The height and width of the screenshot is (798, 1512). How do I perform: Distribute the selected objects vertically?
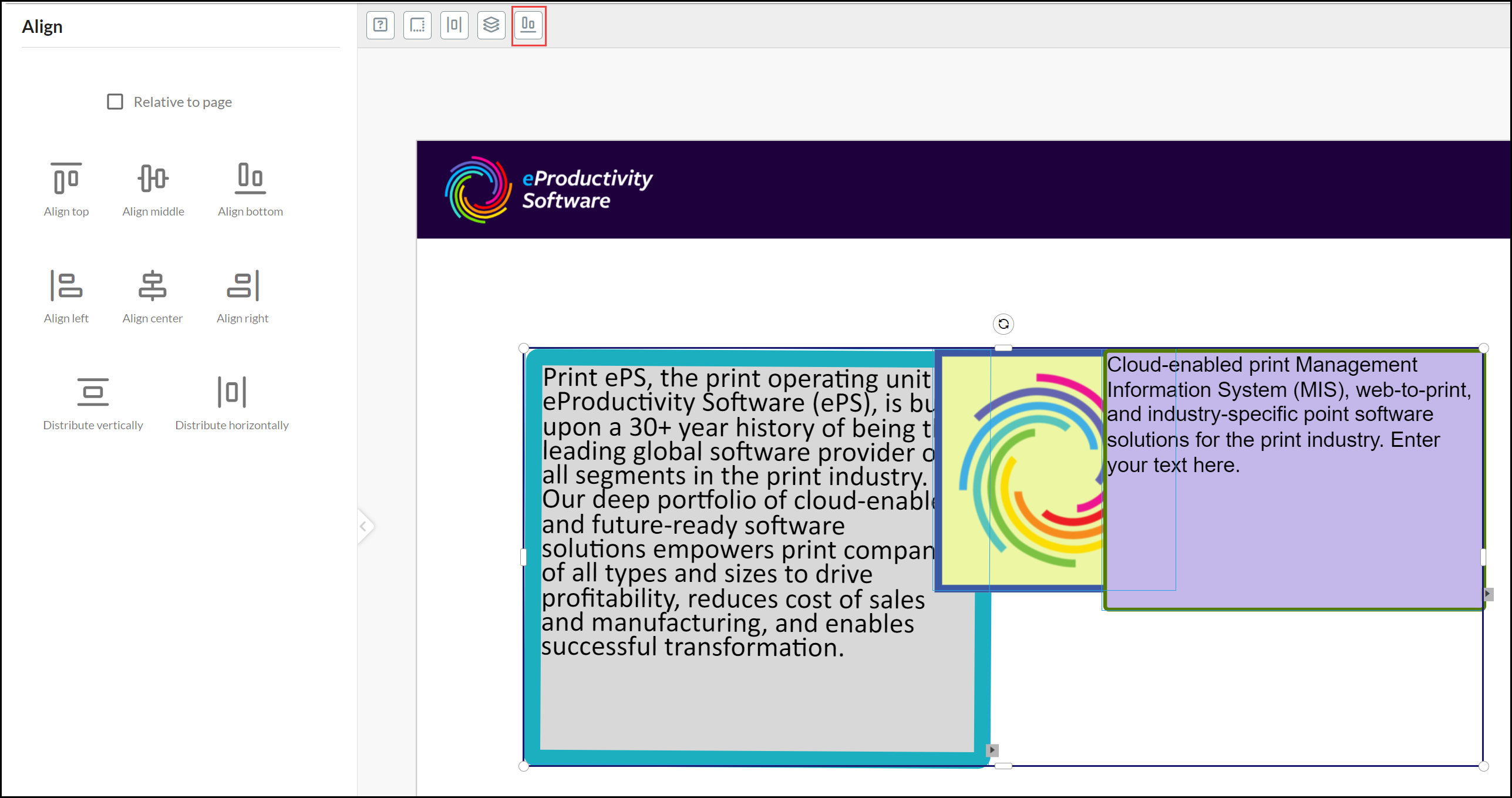[x=93, y=392]
